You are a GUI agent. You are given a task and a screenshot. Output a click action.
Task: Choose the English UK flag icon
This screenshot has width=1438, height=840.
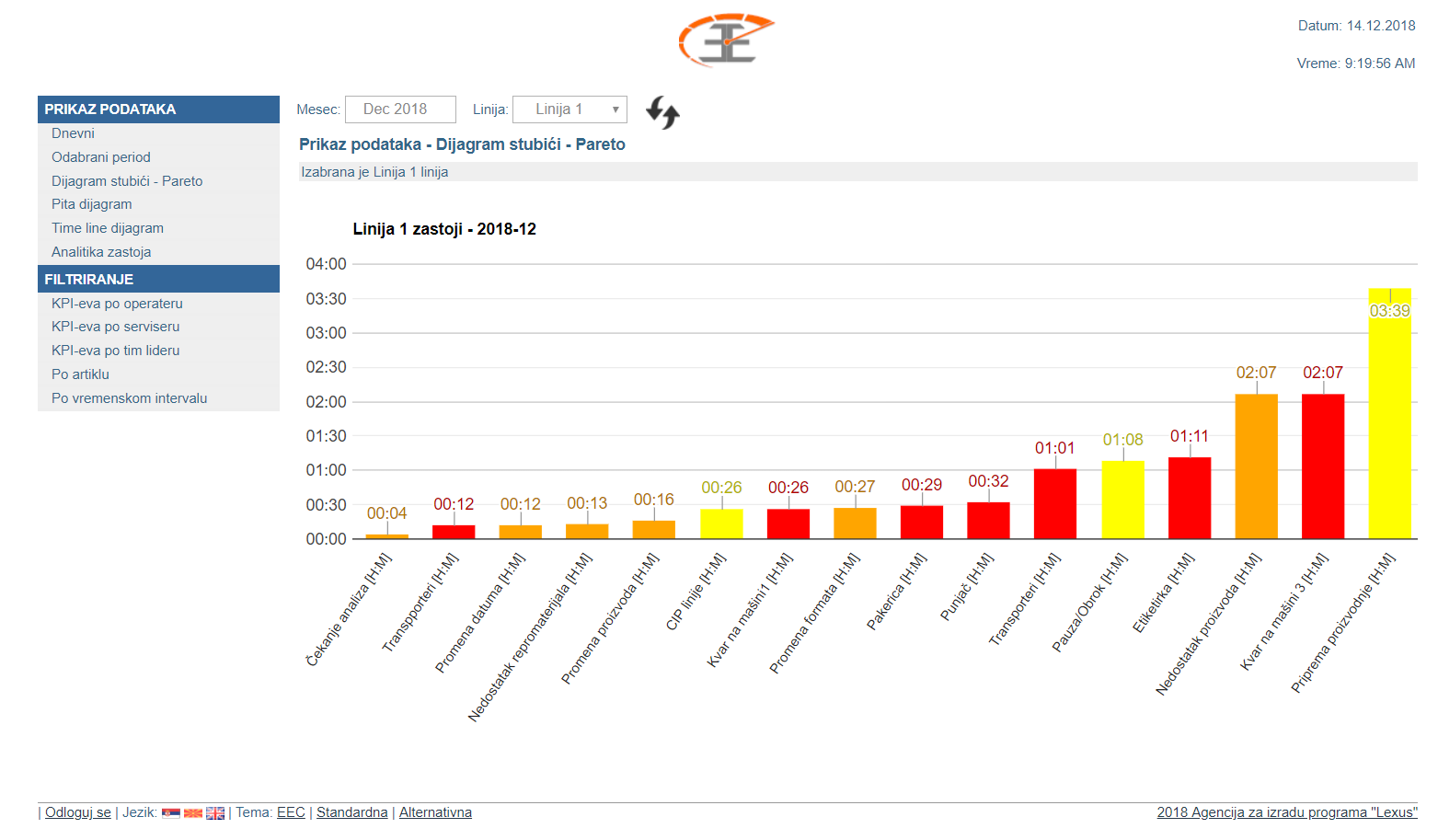click(215, 813)
